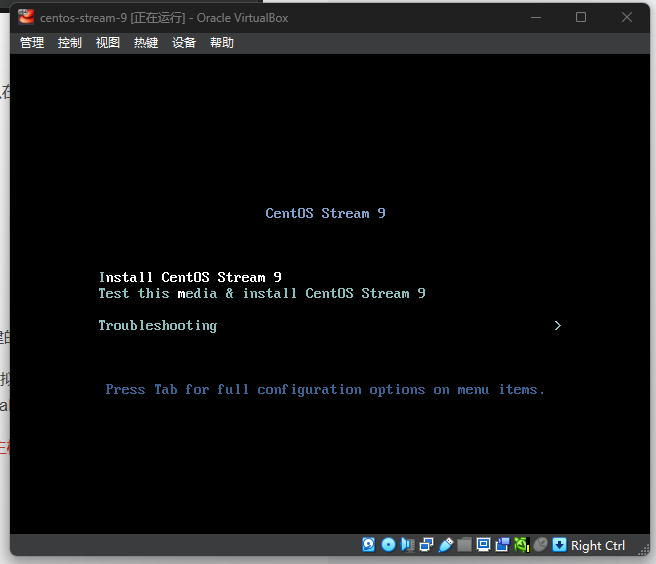Image resolution: width=656 pixels, height=564 pixels.
Task: Click the display settings status icon
Action: coord(483,545)
